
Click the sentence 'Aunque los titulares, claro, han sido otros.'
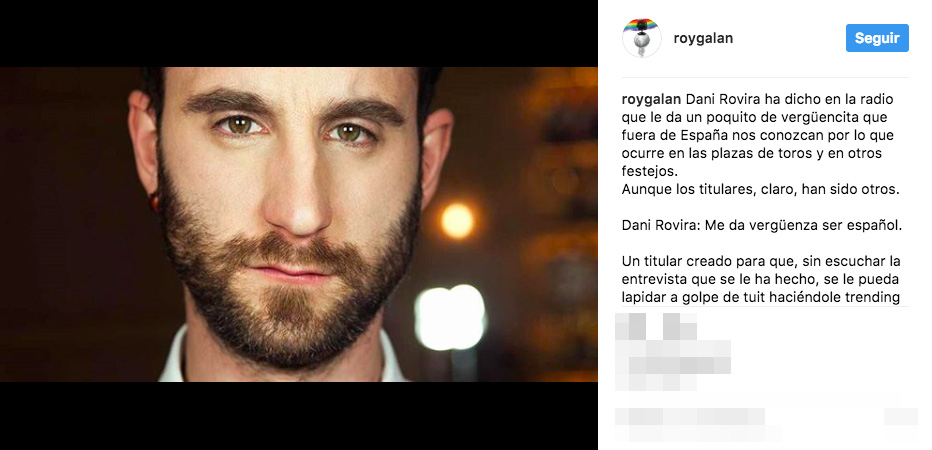click(761, 190)
